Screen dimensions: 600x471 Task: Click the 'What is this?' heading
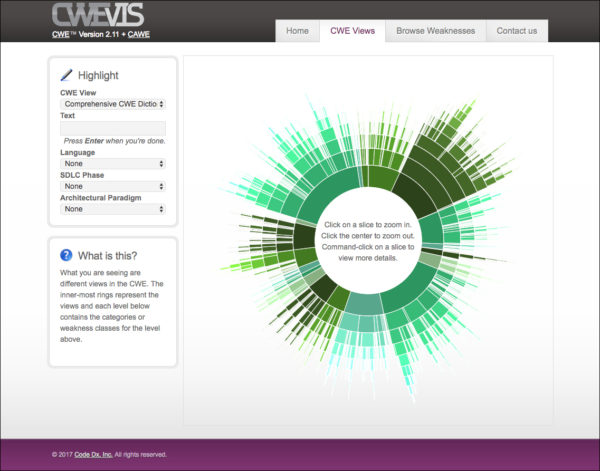tap(108, 256)
